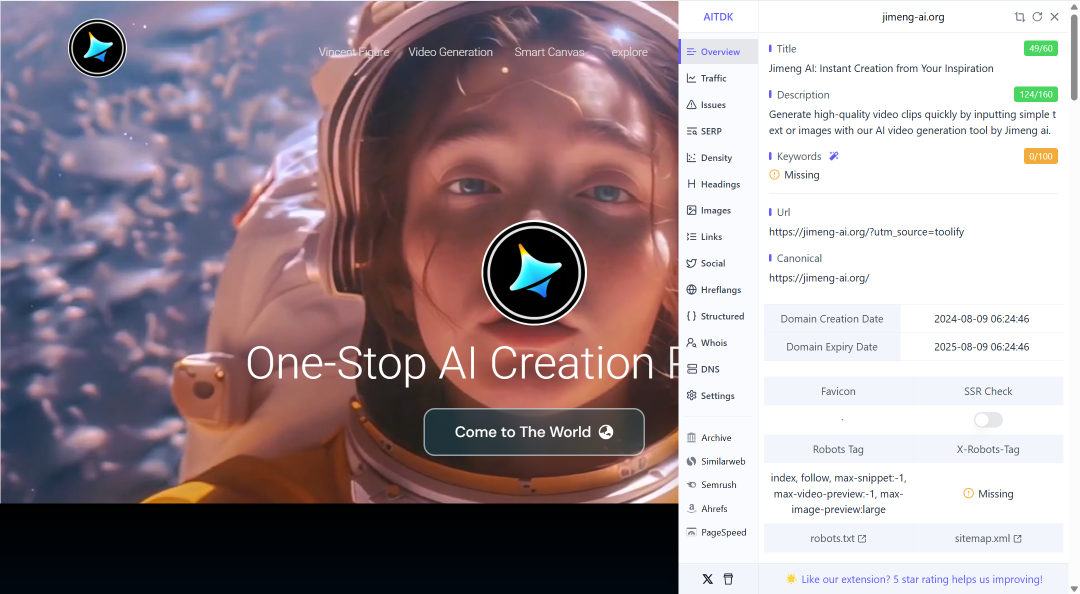The width and height of the screenshot is (1080, 594).
Task: Open the Vincent Figure nav link
Action: [353, 52]
